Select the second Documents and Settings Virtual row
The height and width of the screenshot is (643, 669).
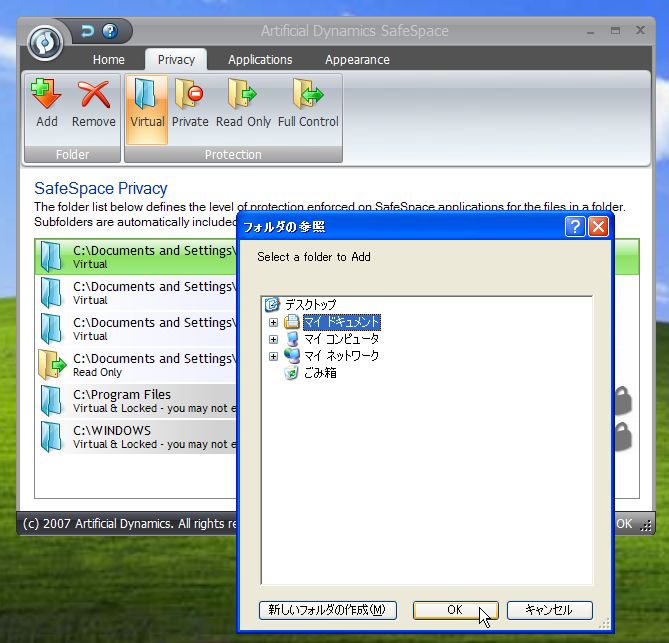(x=136, y=293)
